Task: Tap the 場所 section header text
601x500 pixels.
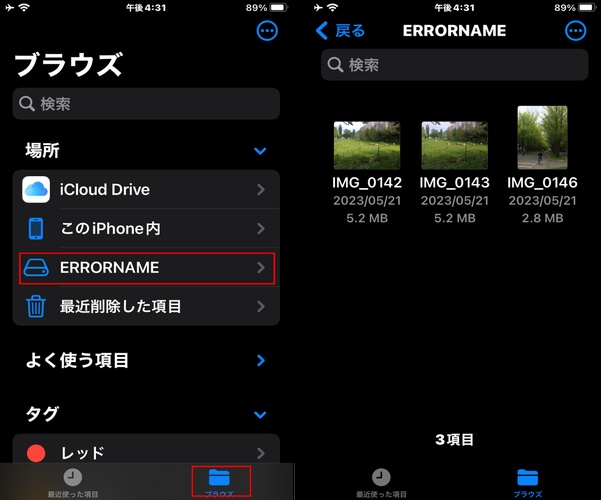Action: point(42,151)
